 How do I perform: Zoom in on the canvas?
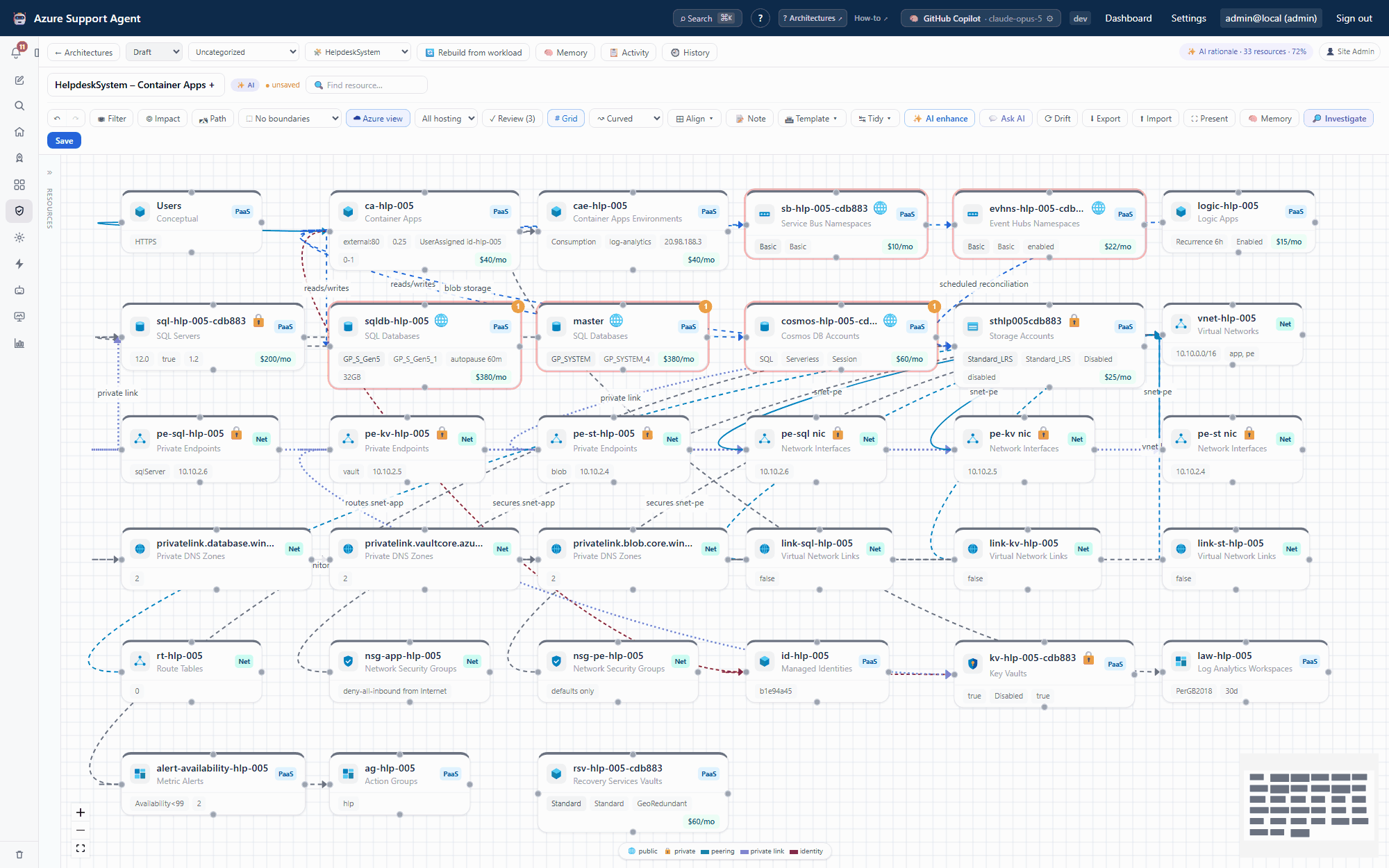(81, 812)
